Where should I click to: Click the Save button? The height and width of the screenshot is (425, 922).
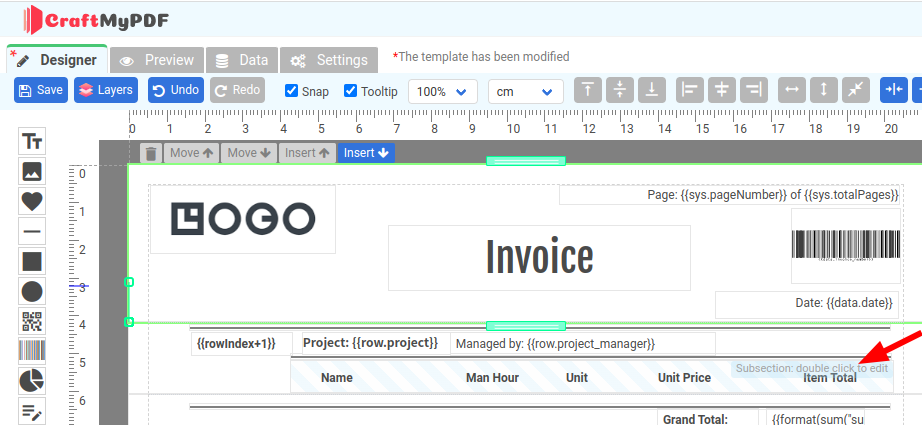[40, 90]
